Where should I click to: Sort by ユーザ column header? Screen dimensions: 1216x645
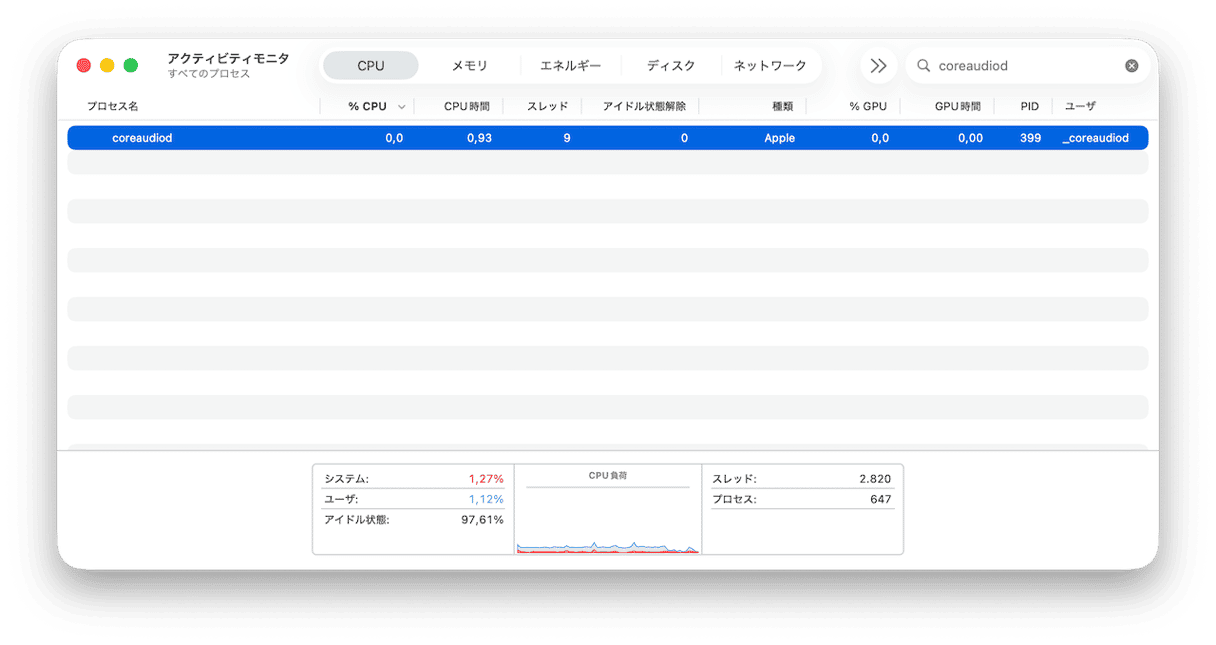[1080, 106]
